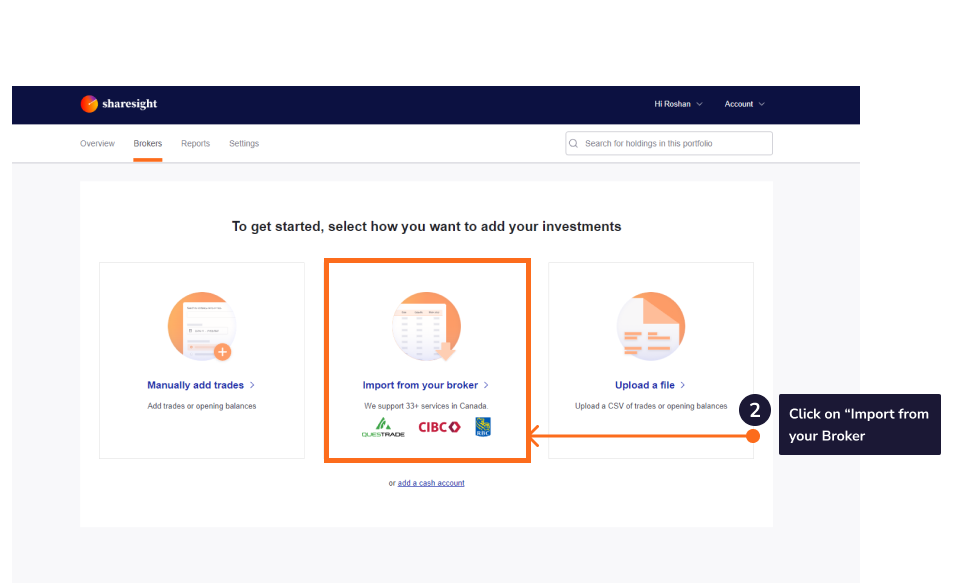This screenshot has height=583, width=957.
Task: Click chevron next to Import from your broker
Action: click(x=486, y=385)
